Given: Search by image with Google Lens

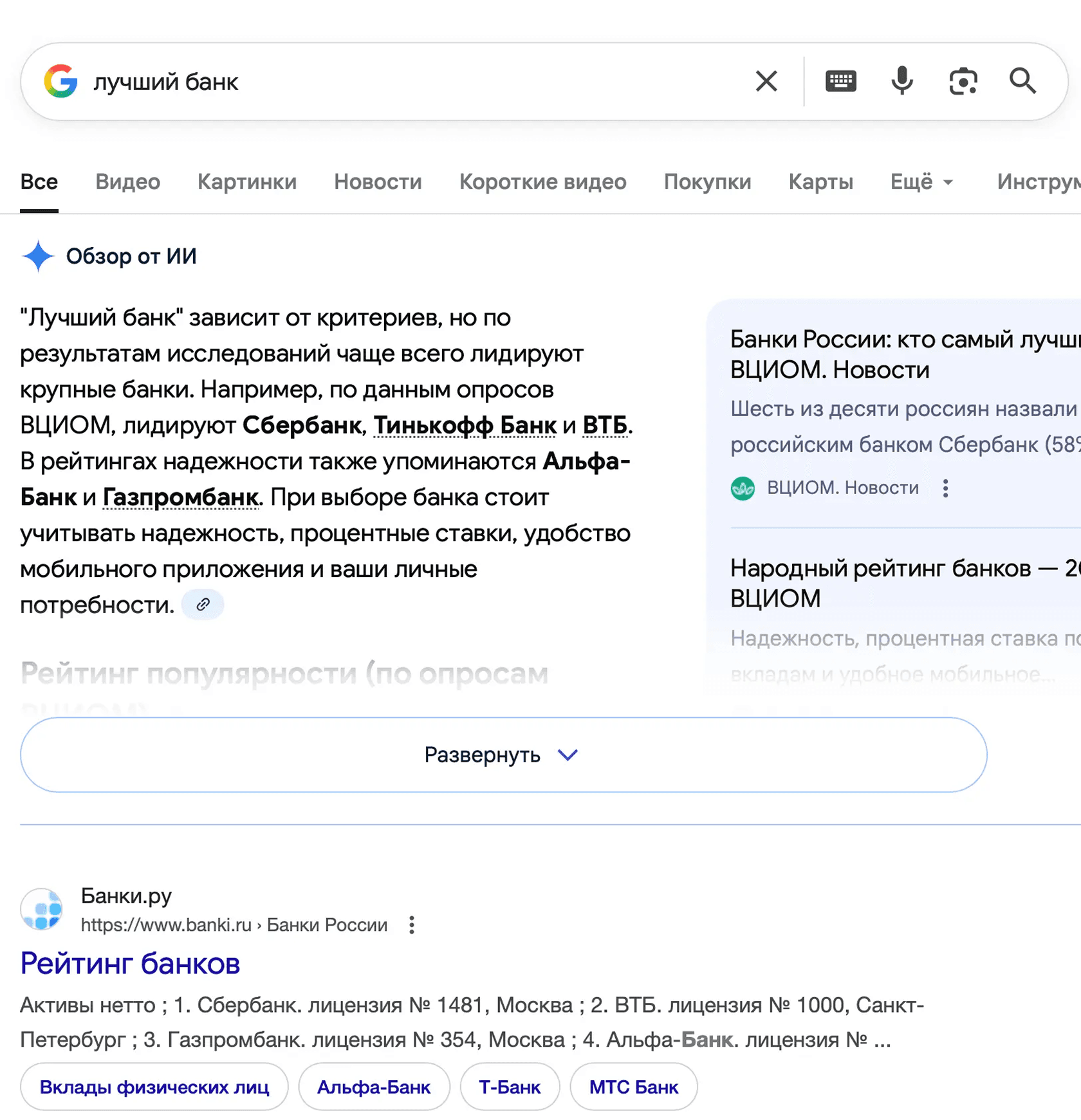Looking at the screenshot, I should click(963, 81).
